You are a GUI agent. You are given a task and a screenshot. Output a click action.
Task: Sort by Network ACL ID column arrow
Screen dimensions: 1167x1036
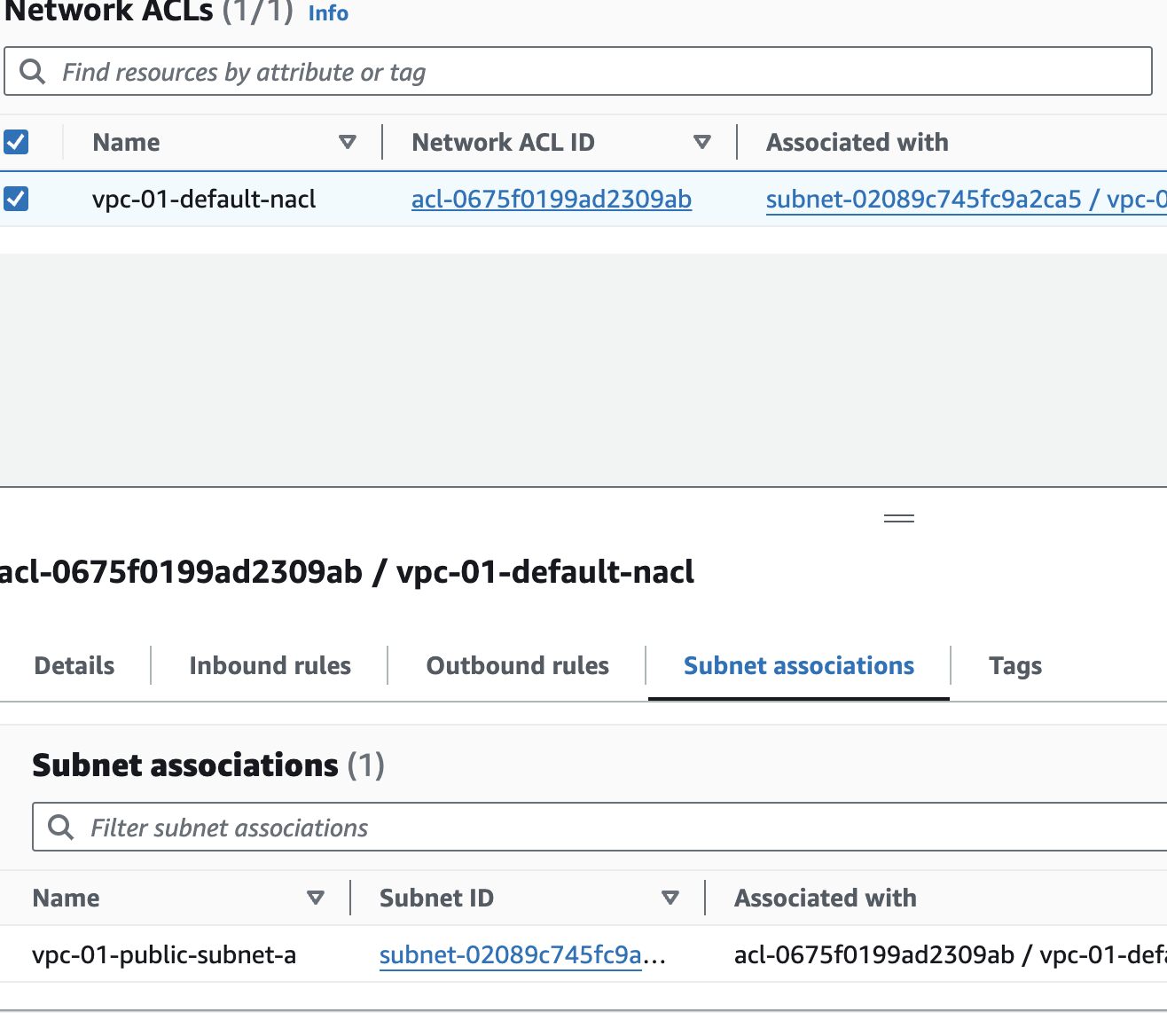(702, 142)
